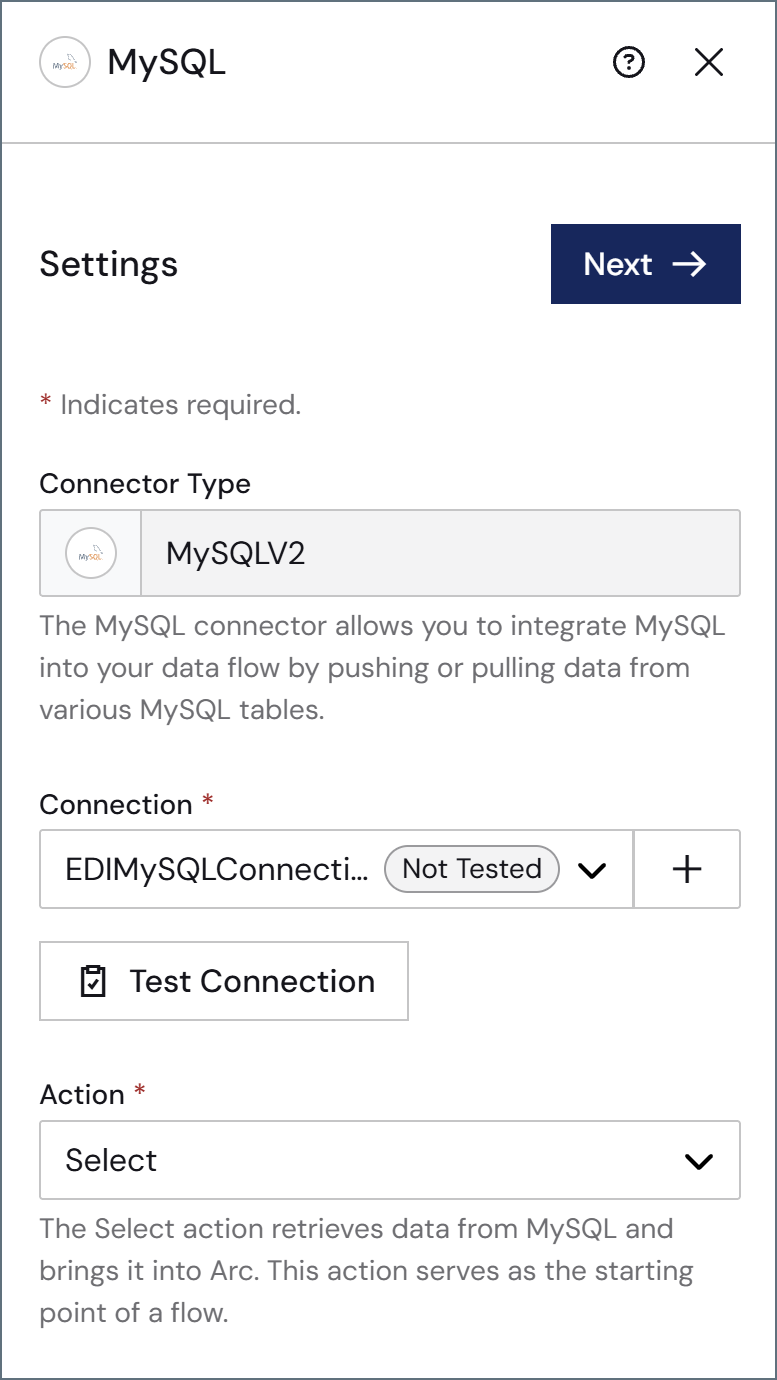Viewport: 777px width, 1380px height.
Task: Click the Settings heading
Action: point(109,264)
